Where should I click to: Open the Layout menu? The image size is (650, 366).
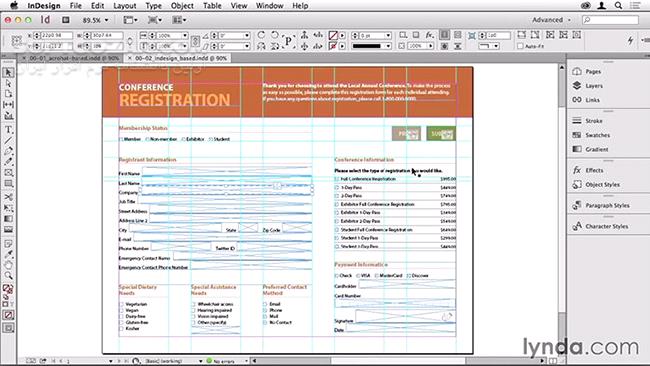pos(124,6)
